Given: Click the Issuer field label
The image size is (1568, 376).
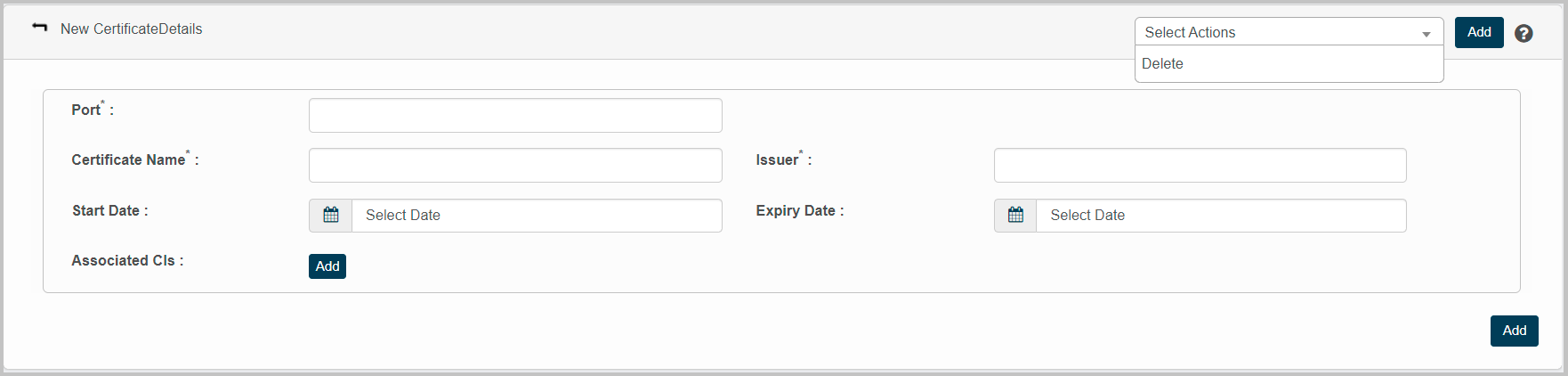Looking at the screenshot, I should [777, 160].
